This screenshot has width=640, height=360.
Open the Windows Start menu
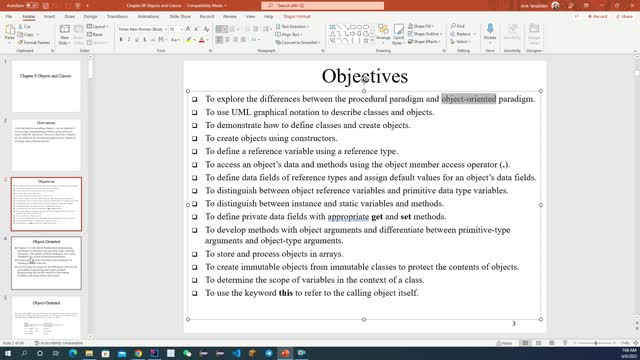(8, 353)
